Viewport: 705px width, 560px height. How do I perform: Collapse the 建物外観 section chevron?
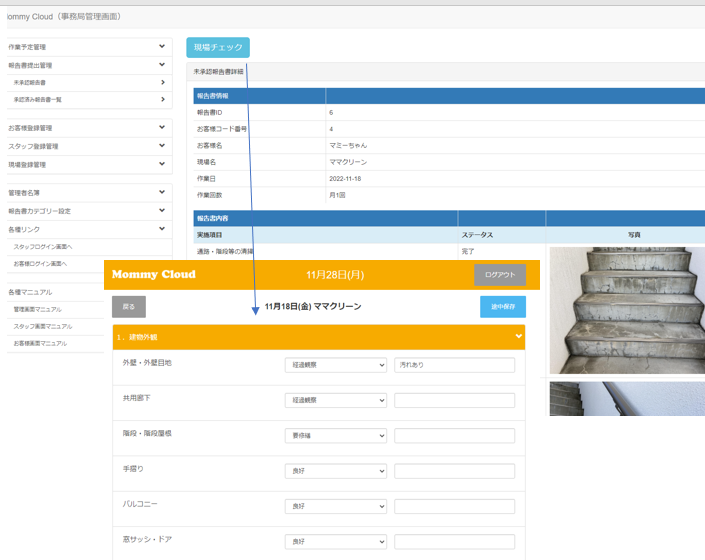518,337
